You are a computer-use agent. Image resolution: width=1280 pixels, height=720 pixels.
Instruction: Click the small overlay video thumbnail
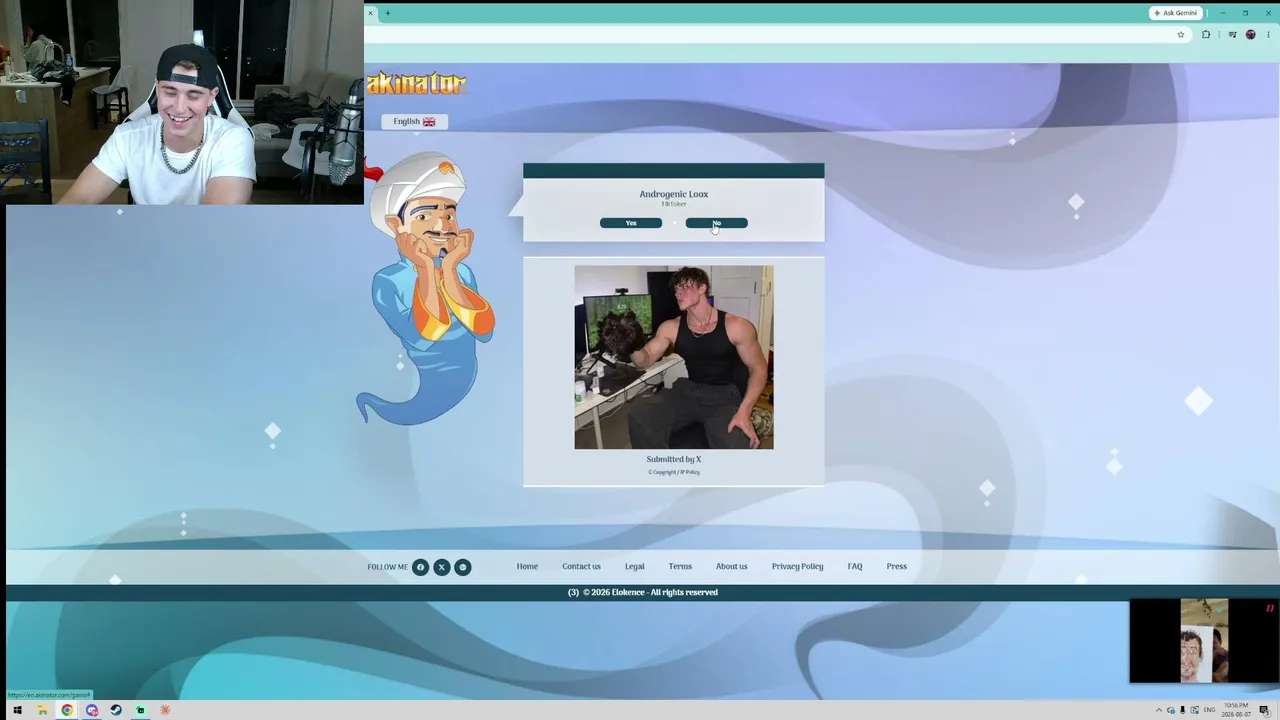[1204, 641]
